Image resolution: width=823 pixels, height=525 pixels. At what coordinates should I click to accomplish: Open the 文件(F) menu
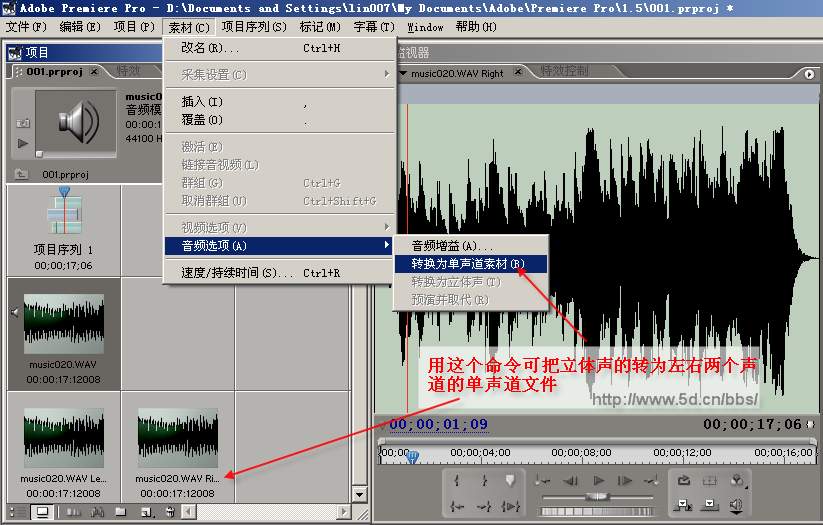pos(26,27)
